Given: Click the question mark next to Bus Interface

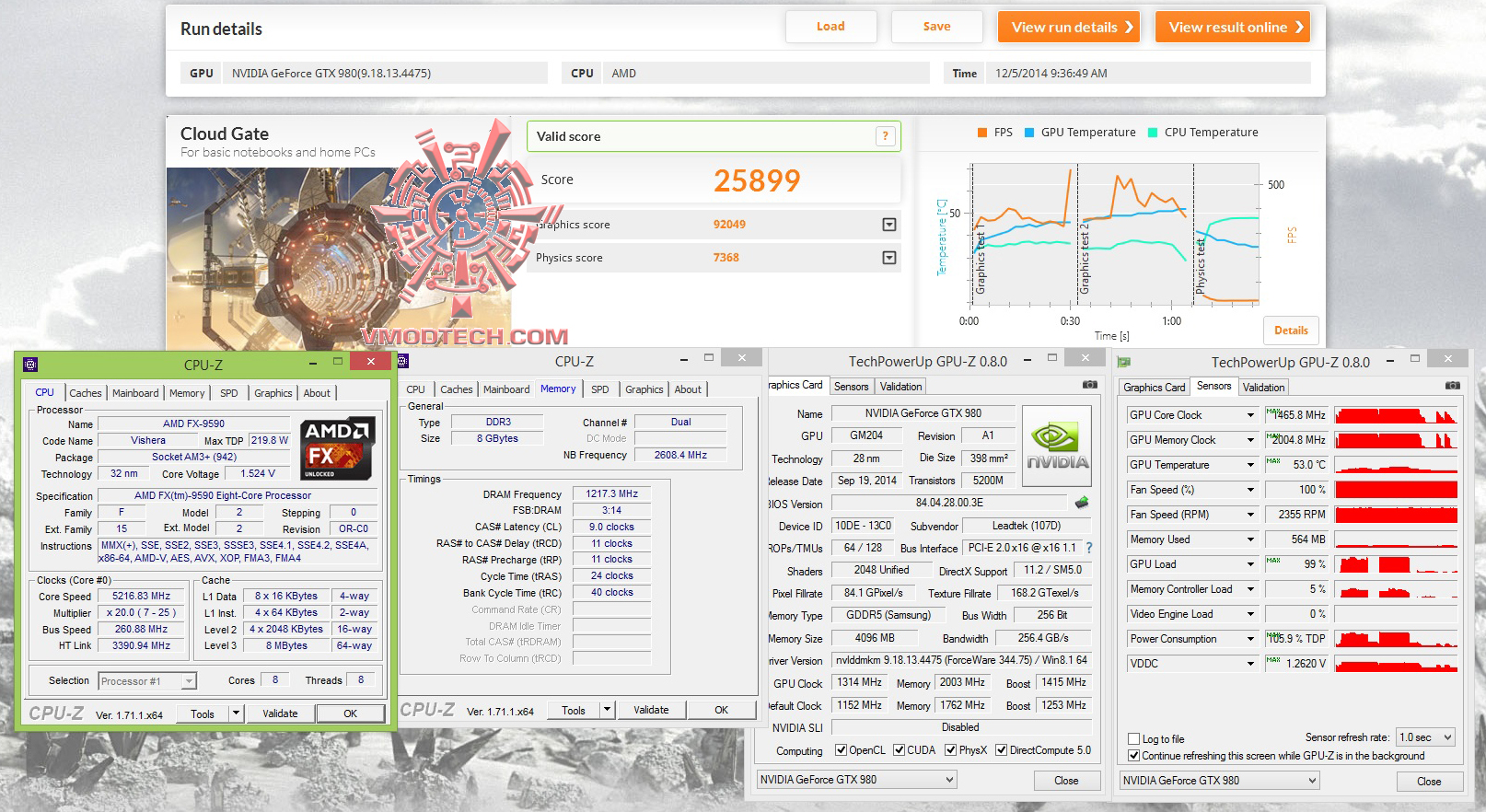Looking at the screenshot, I should (x=1089, y=548).
